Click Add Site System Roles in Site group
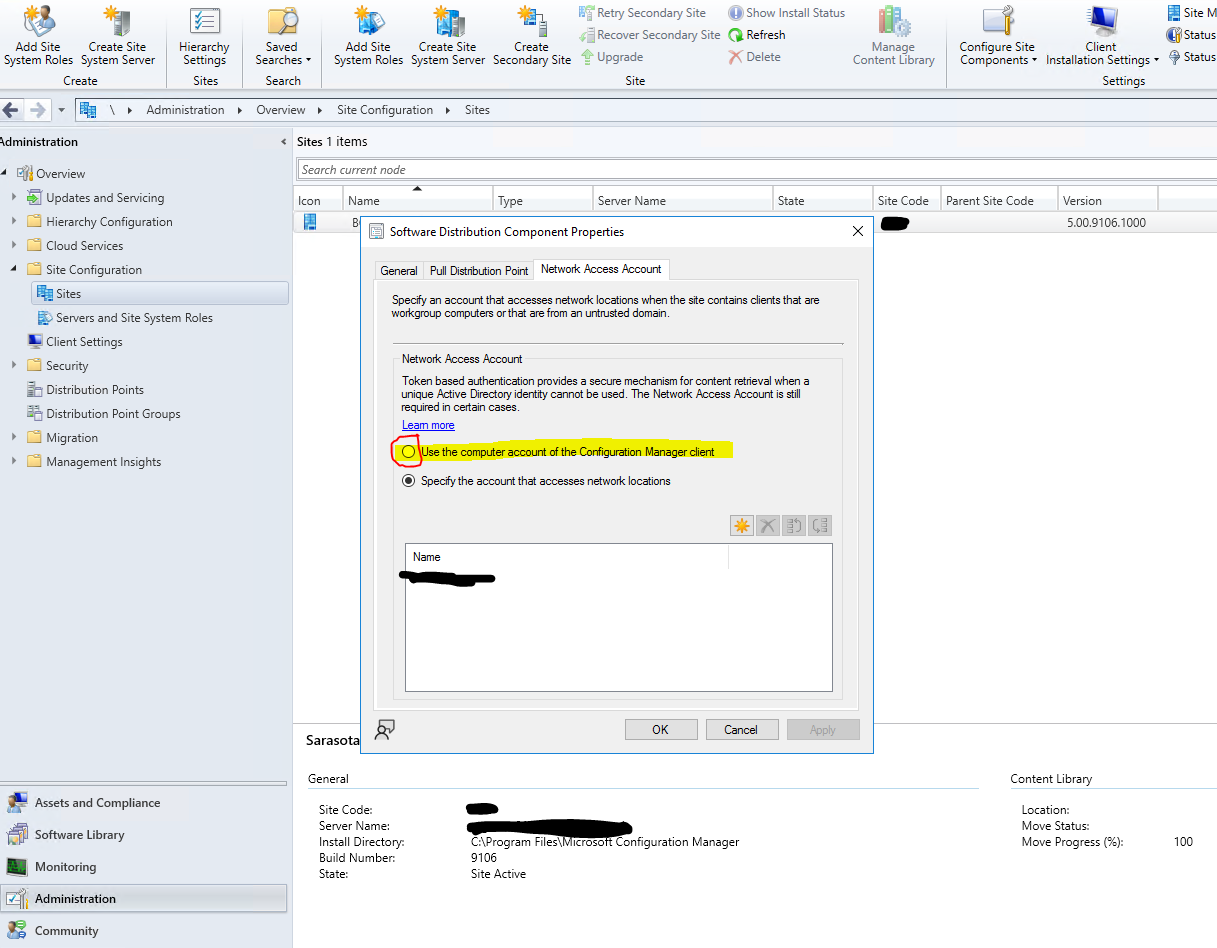Image resolution: width=1217 pixels, height=948 pixels. pyautogui.click(x=368, y=35)
